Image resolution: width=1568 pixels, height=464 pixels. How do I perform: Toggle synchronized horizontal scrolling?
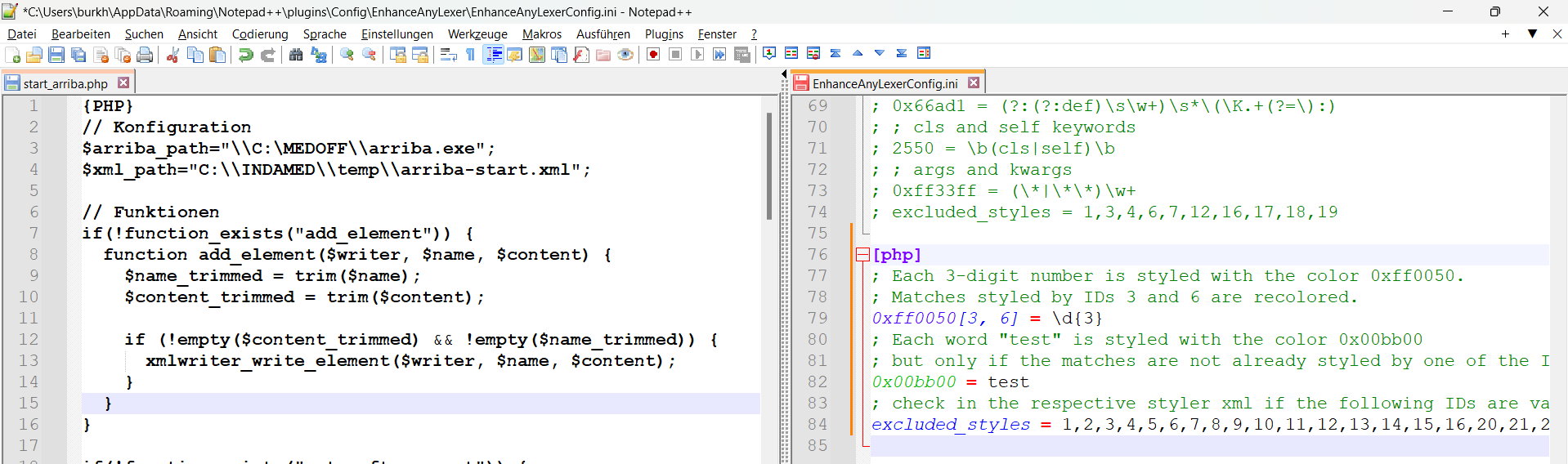pos(420,55)
